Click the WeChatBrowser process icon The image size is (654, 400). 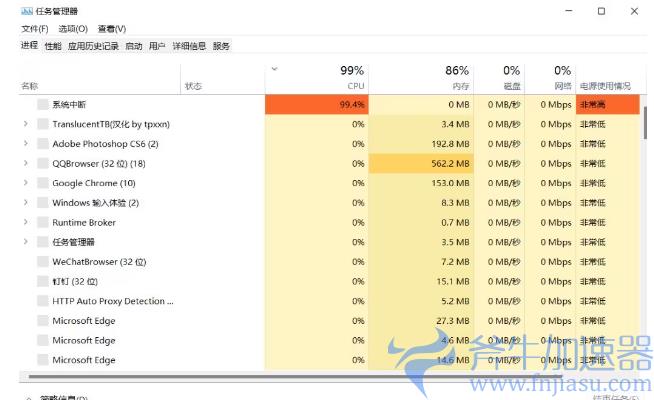click(x=43, y=262)
